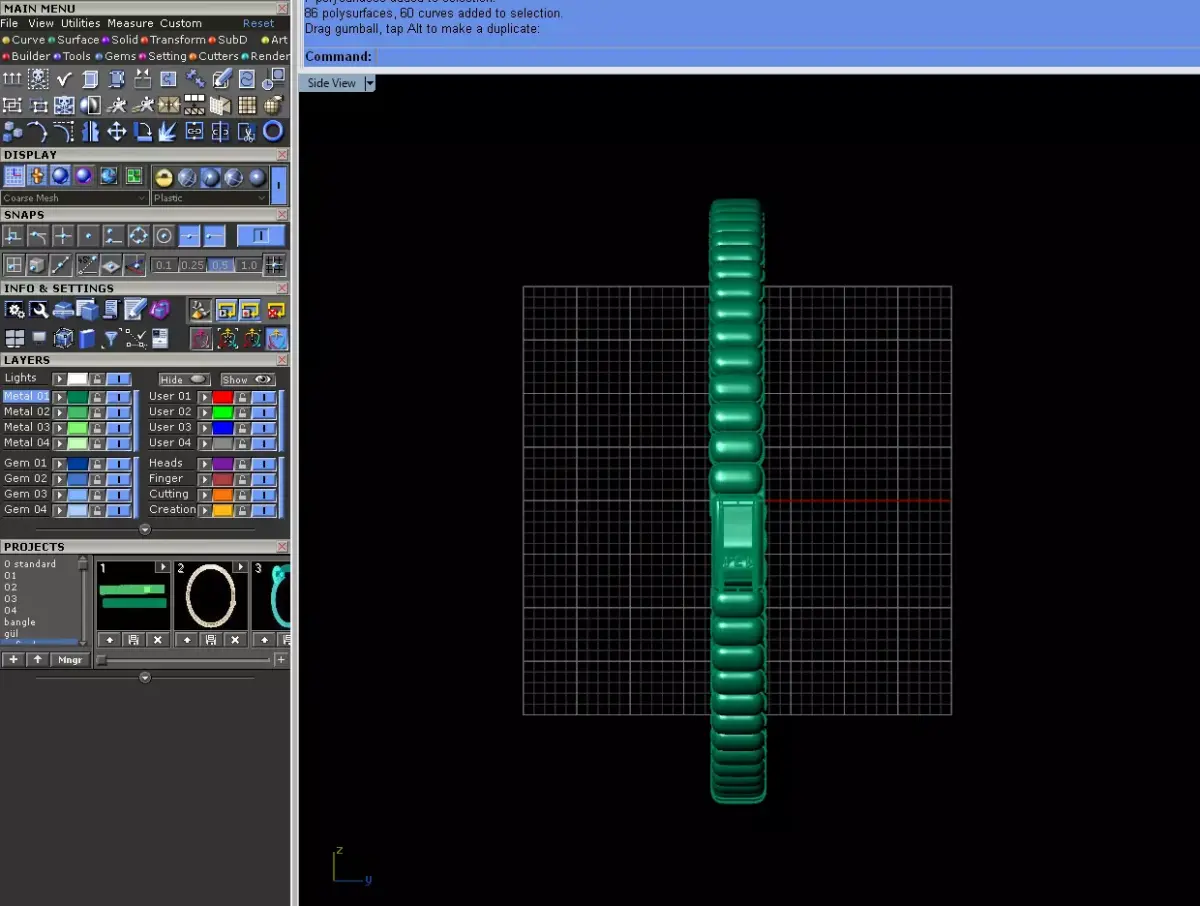This screenshot has height=906, width=1200.
Task: Click the grid snap icon beside 1.0
Action: coord(274,265)
